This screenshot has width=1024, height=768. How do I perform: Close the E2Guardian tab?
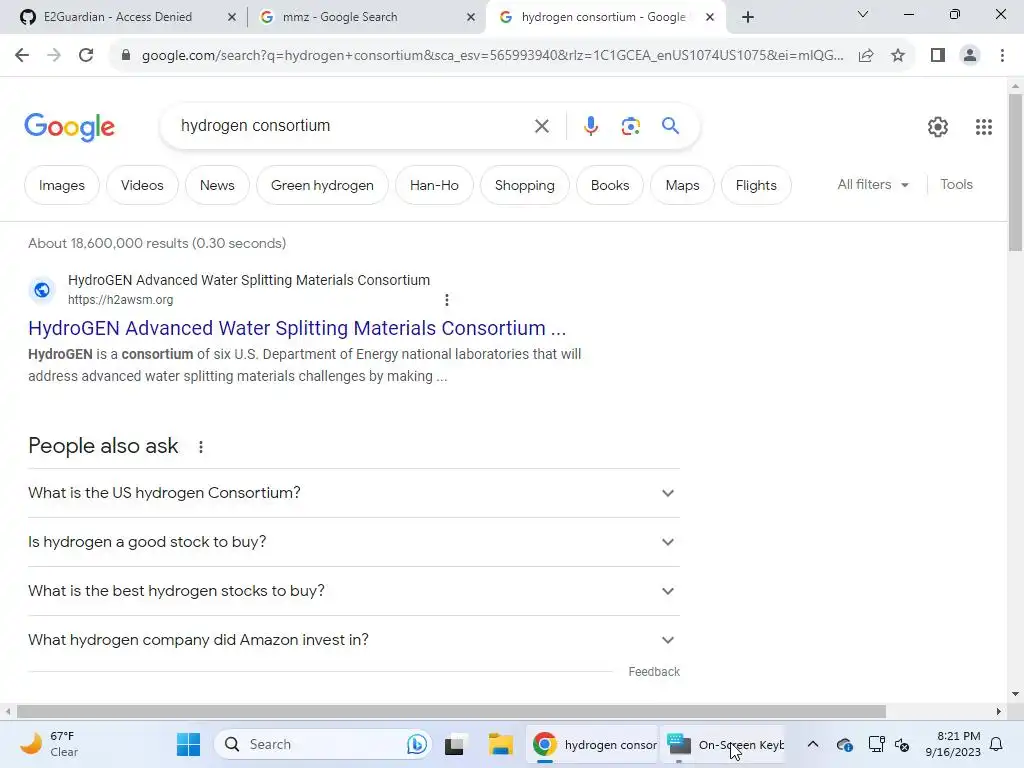[231, 17]
